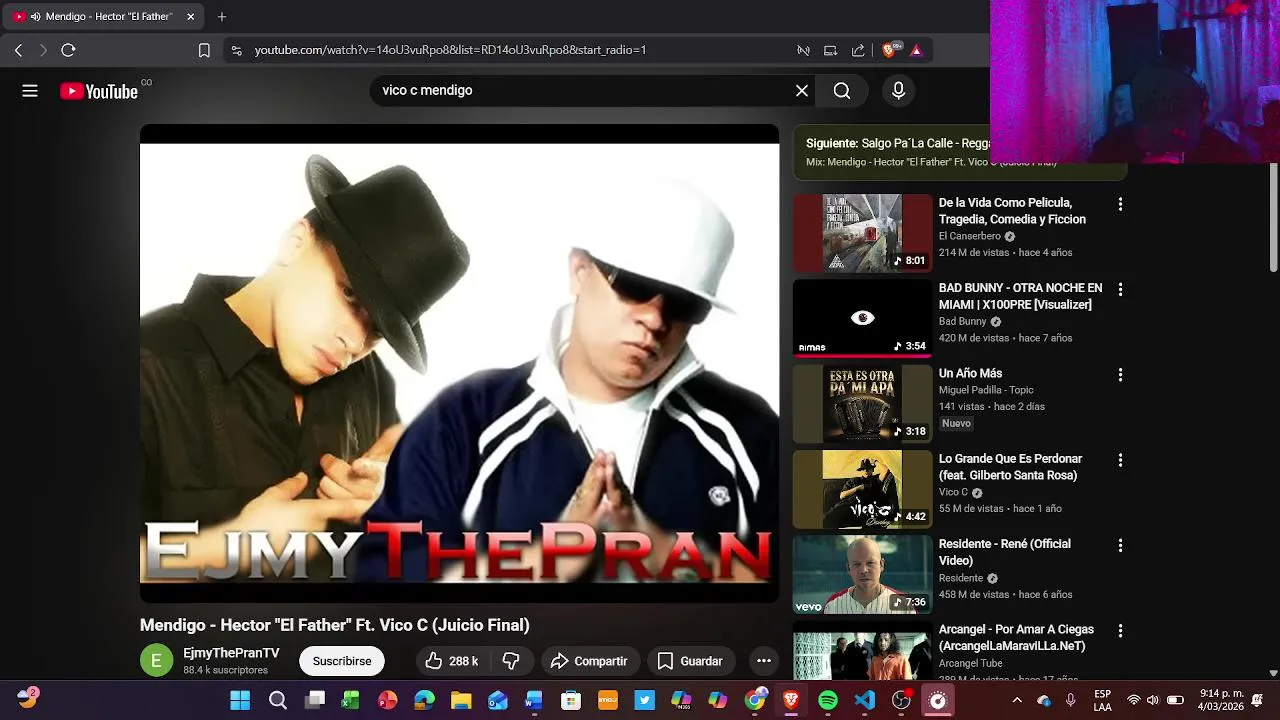Open Excel from the taskbar
Image resolution: width=1280 pixels, height=720 pixels.
click(350, 700)
